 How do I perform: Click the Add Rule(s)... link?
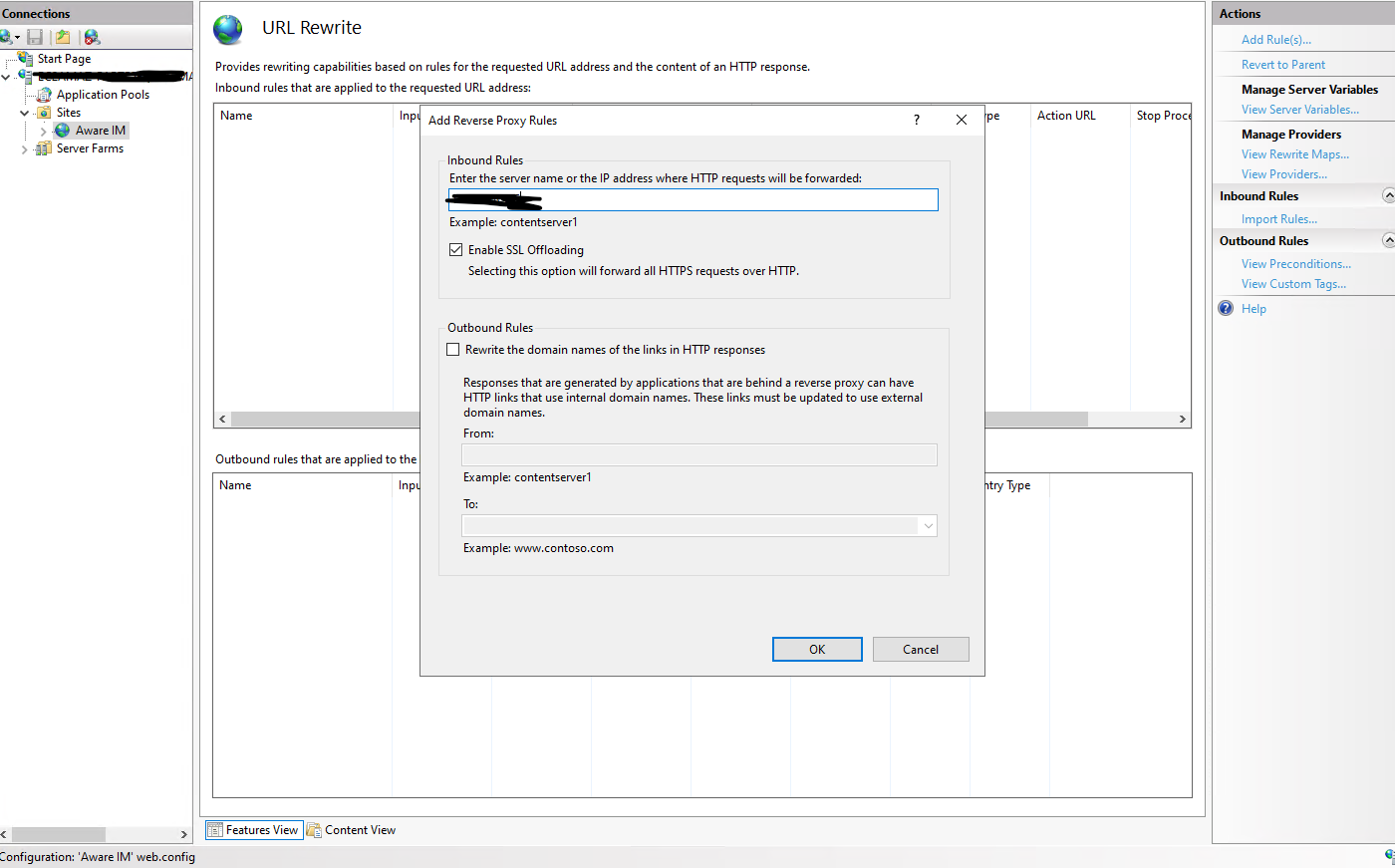point(1276,40)
